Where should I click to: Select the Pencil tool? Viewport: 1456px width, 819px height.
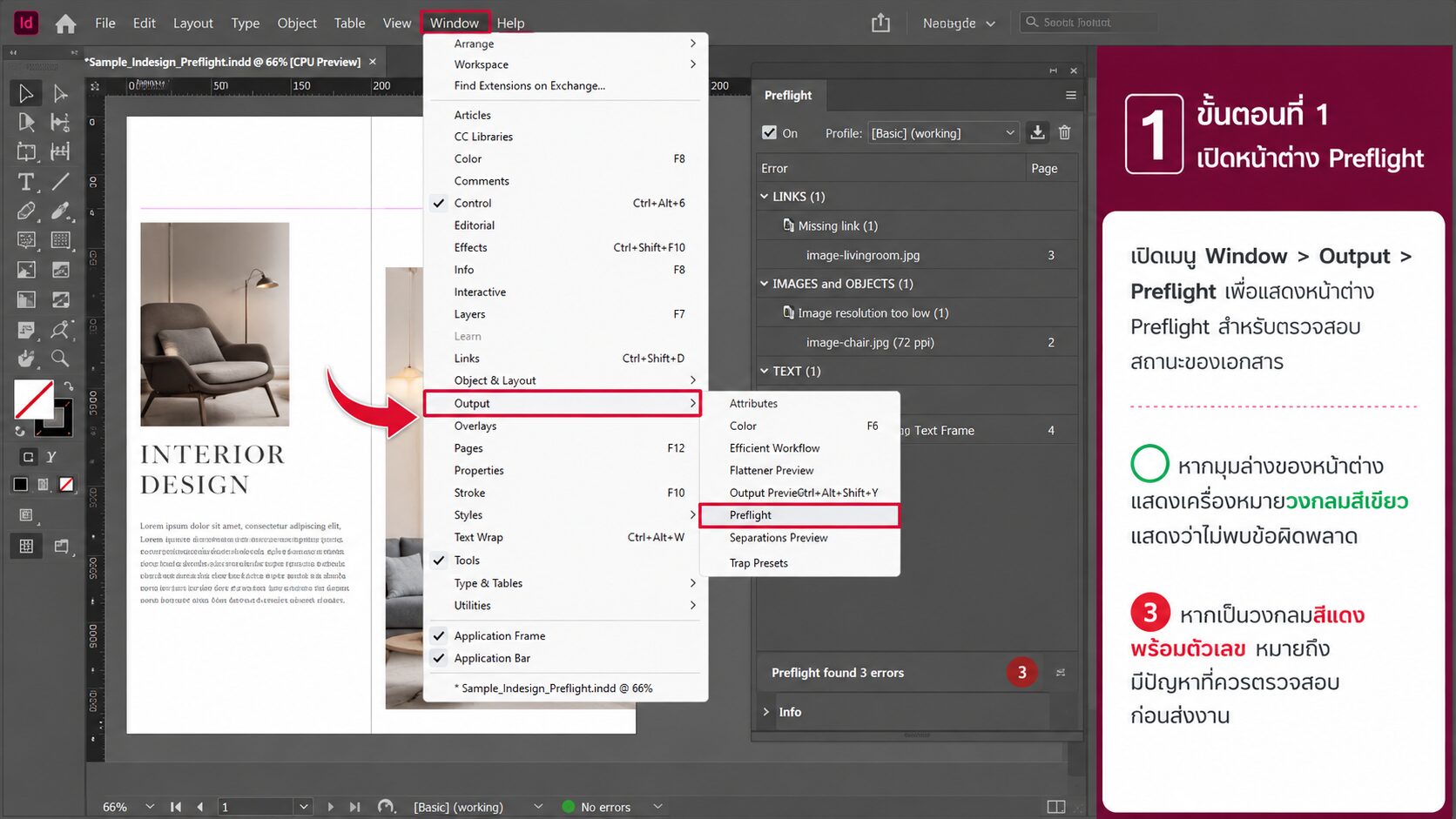[60, 211]
